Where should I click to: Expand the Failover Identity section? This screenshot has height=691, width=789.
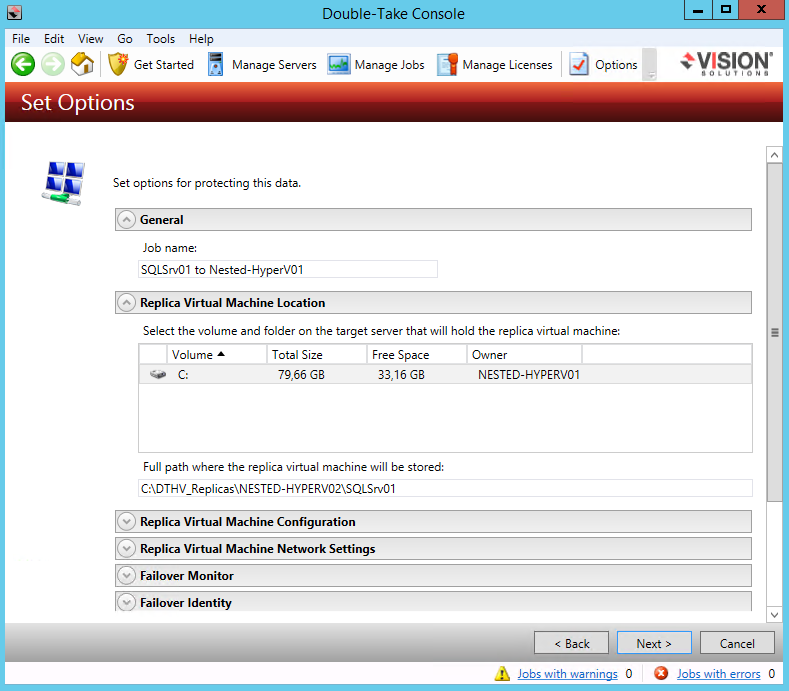click(x=126, y=602)
